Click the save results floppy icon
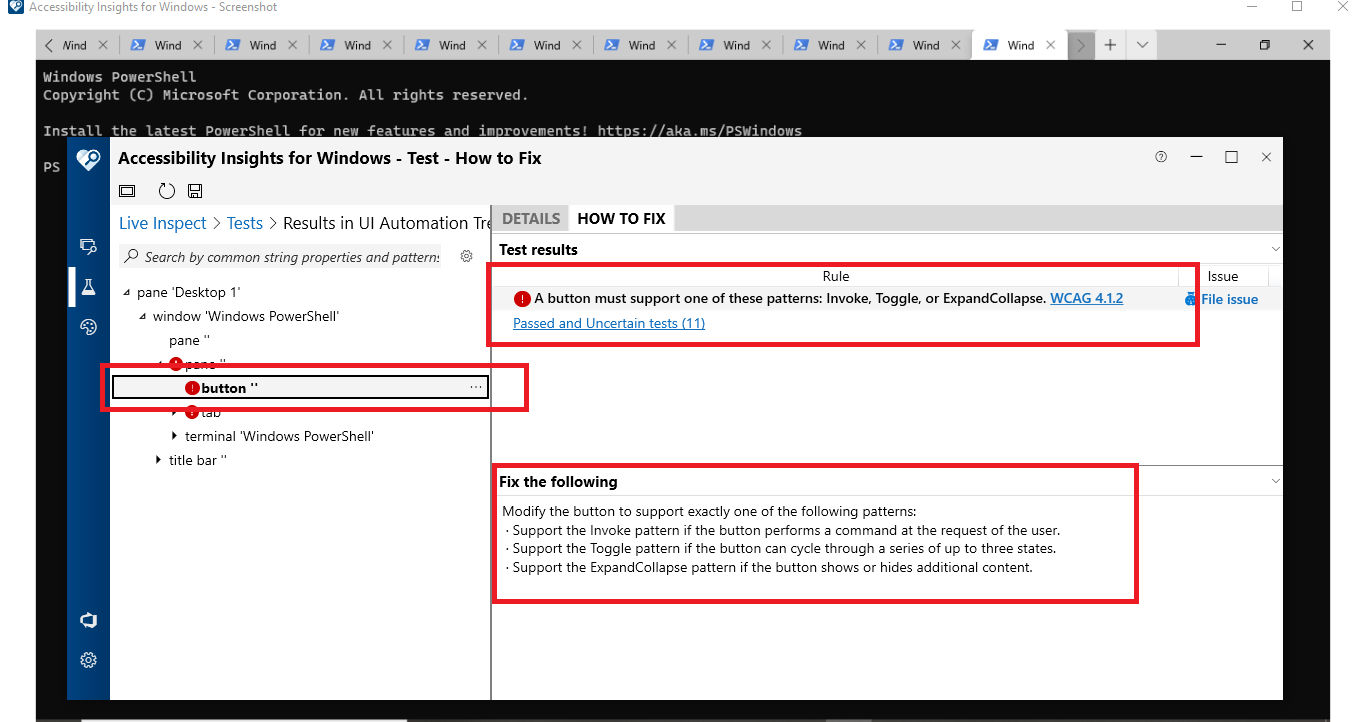The height and width of the screenshot is (722, 1362). tap(195, 191)
